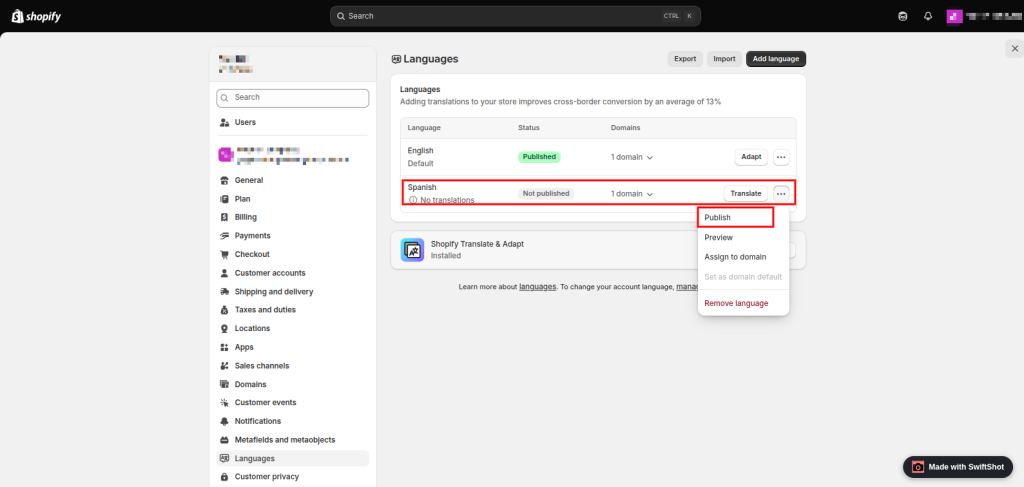
Task: Open Shopify Translate & Adapt app icon
Action: point(412,249)
